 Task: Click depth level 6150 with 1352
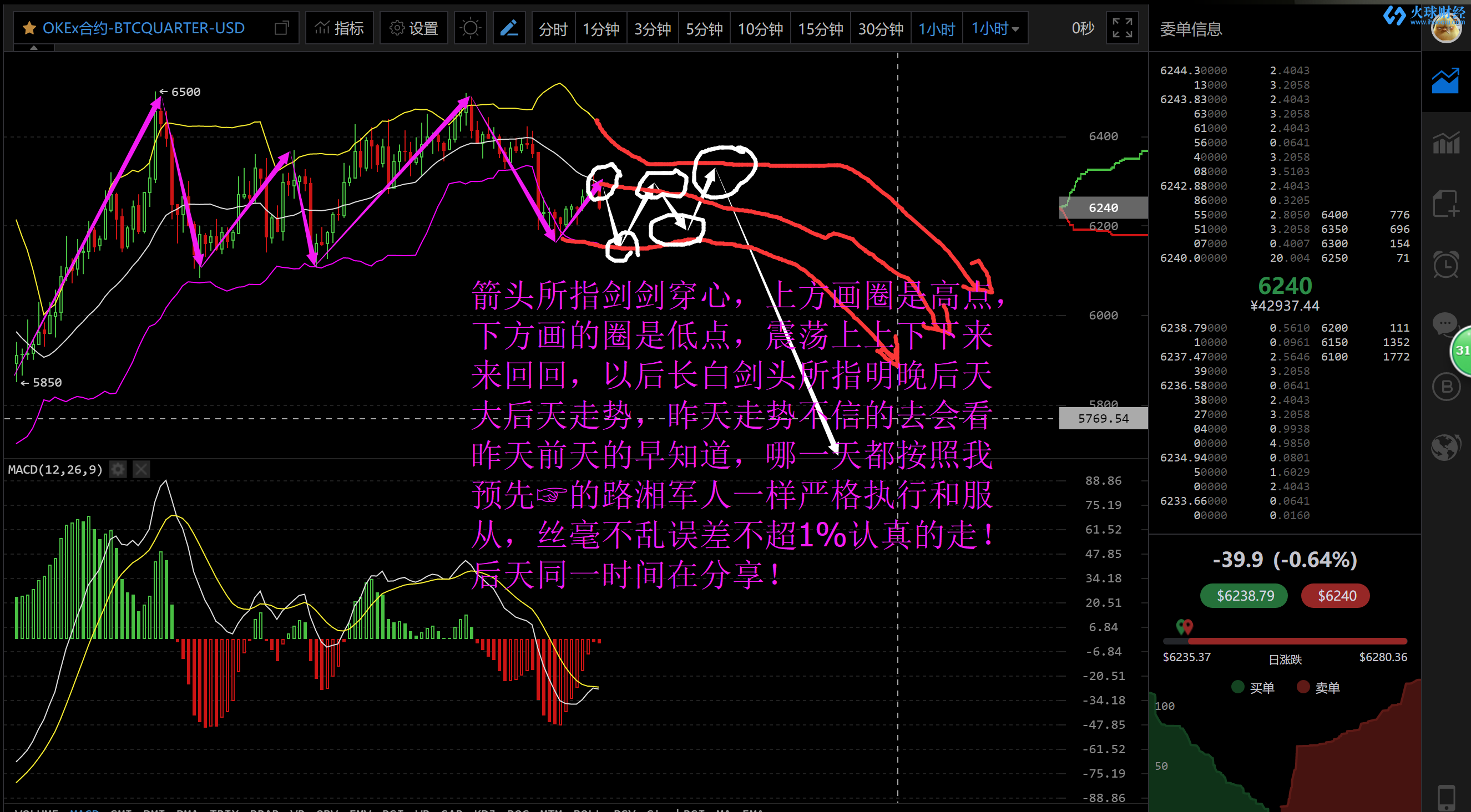pyautogui.click(x=1366, y=342)
